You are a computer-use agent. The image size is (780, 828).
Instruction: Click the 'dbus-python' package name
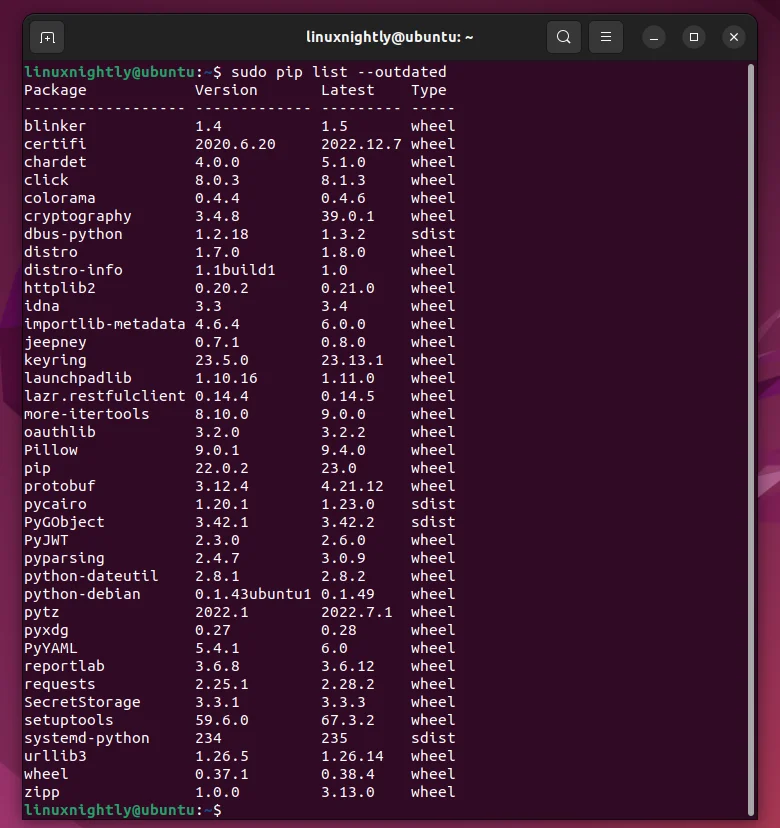tap(73, 234)
